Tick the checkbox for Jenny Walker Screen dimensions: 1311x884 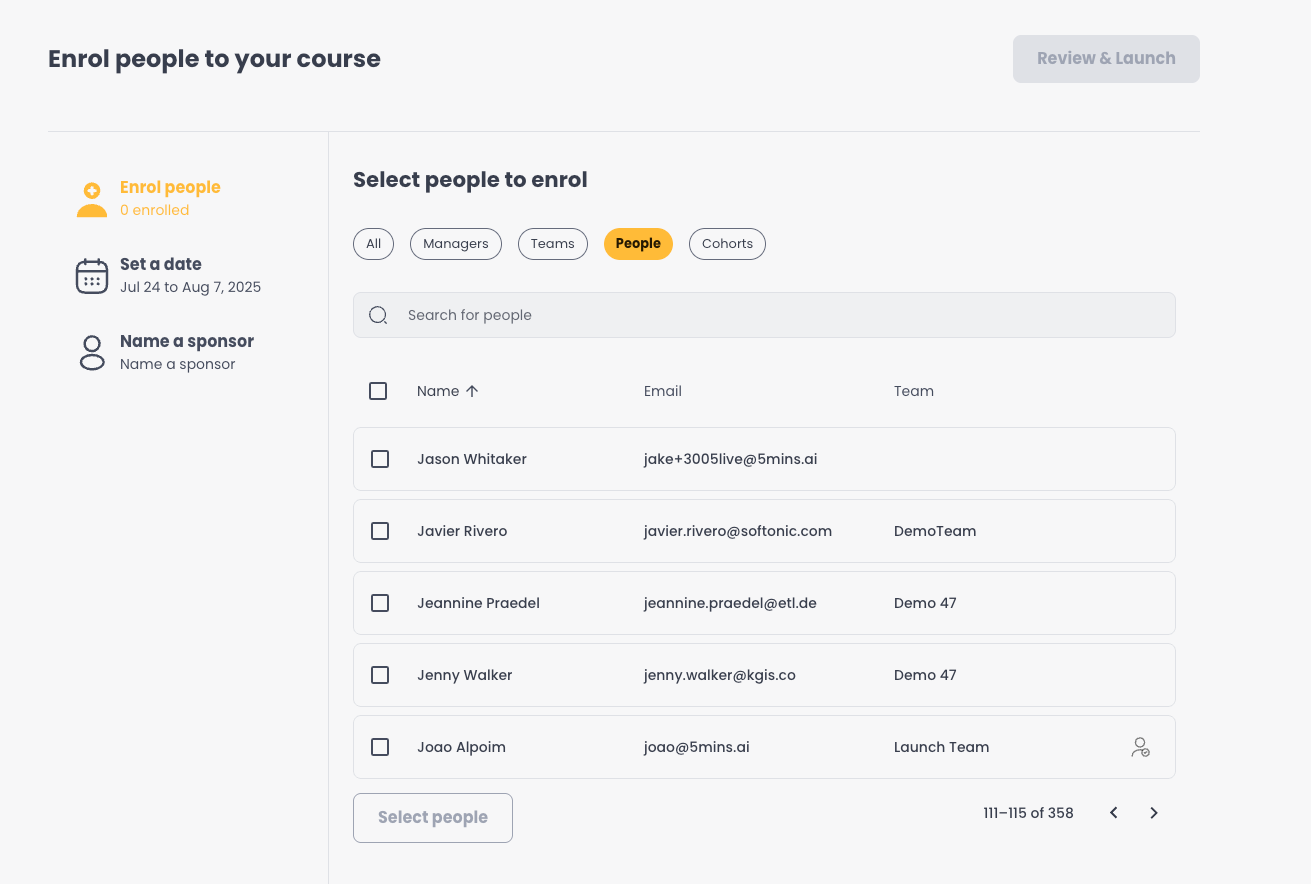(x=380, y=675)
